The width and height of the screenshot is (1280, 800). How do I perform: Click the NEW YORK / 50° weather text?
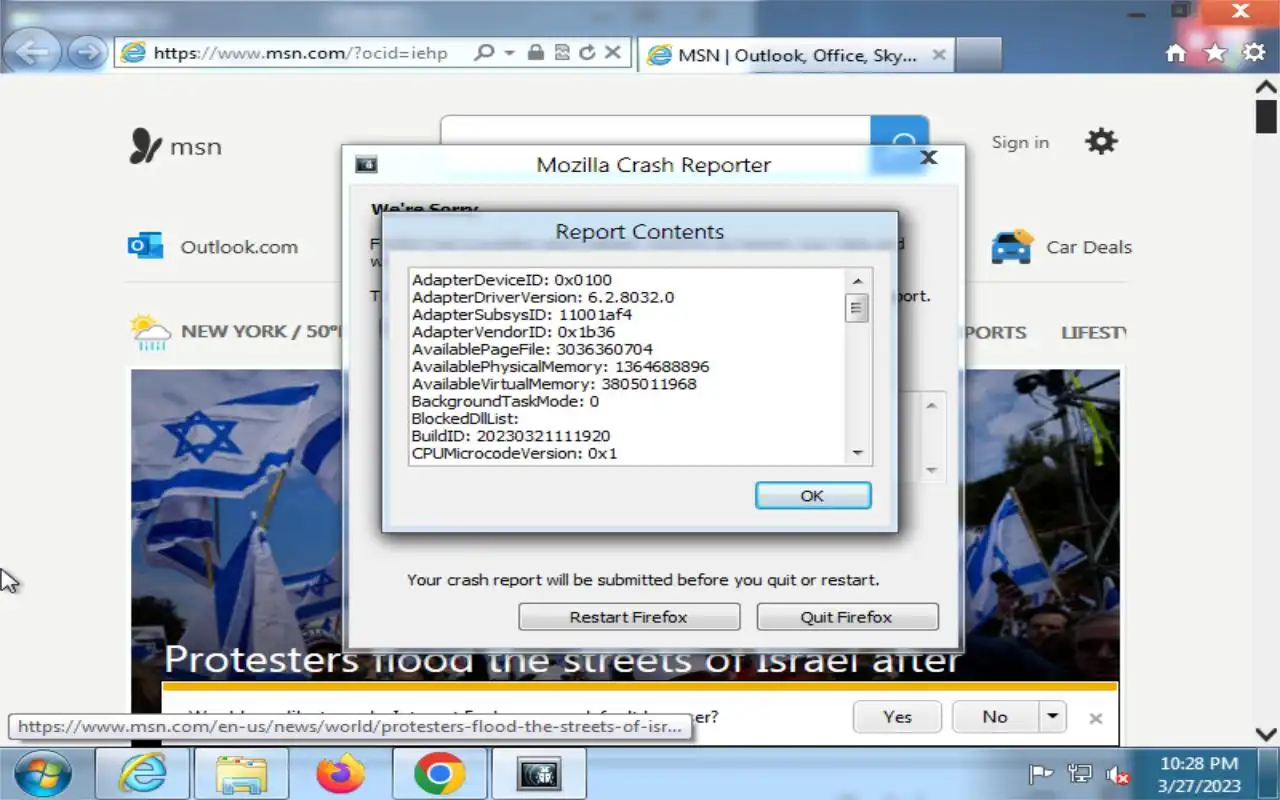click(x=261, y=331)
